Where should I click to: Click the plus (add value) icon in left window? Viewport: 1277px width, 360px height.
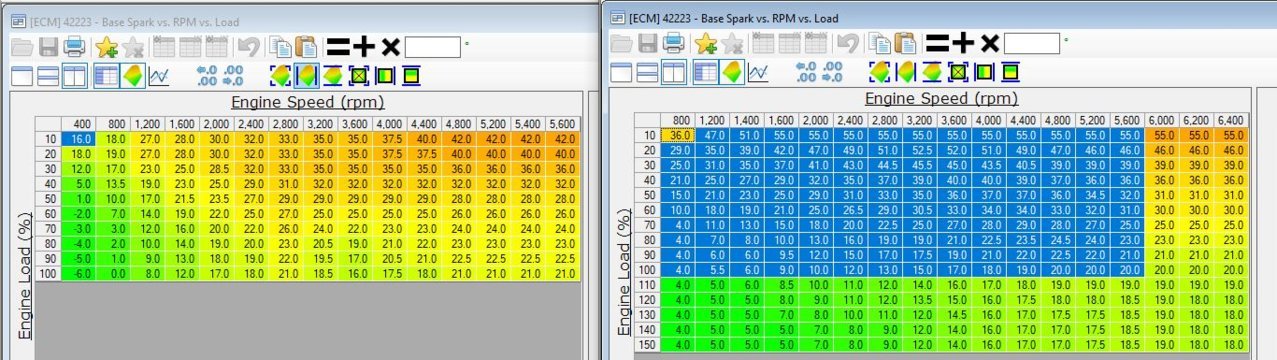coord(364,46)
